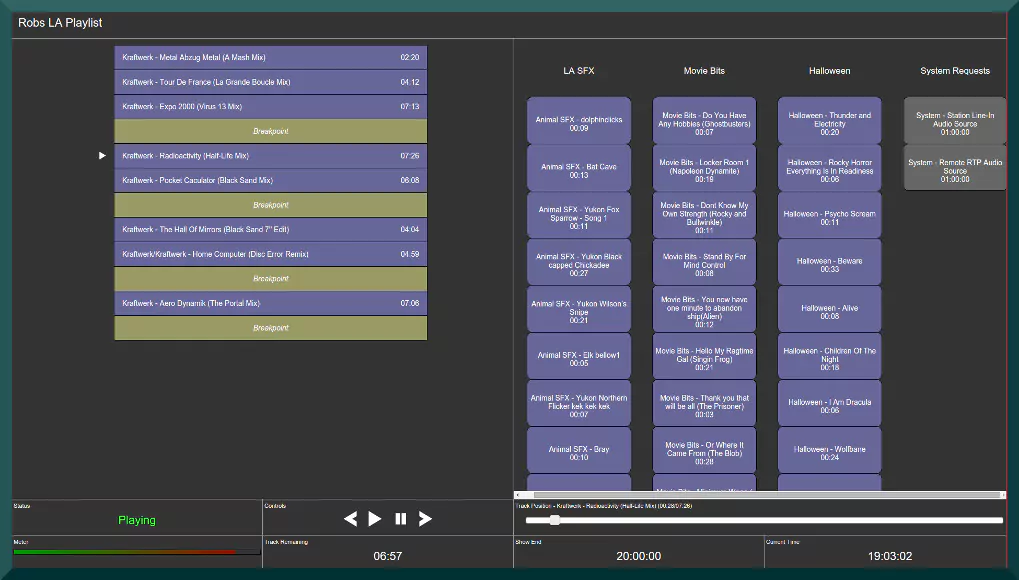Image resolution: width=1019 pixels, height=580 pixels.
Task: Play Movie Bits - Stand By For Mind Control
Action: pos(704,262)
